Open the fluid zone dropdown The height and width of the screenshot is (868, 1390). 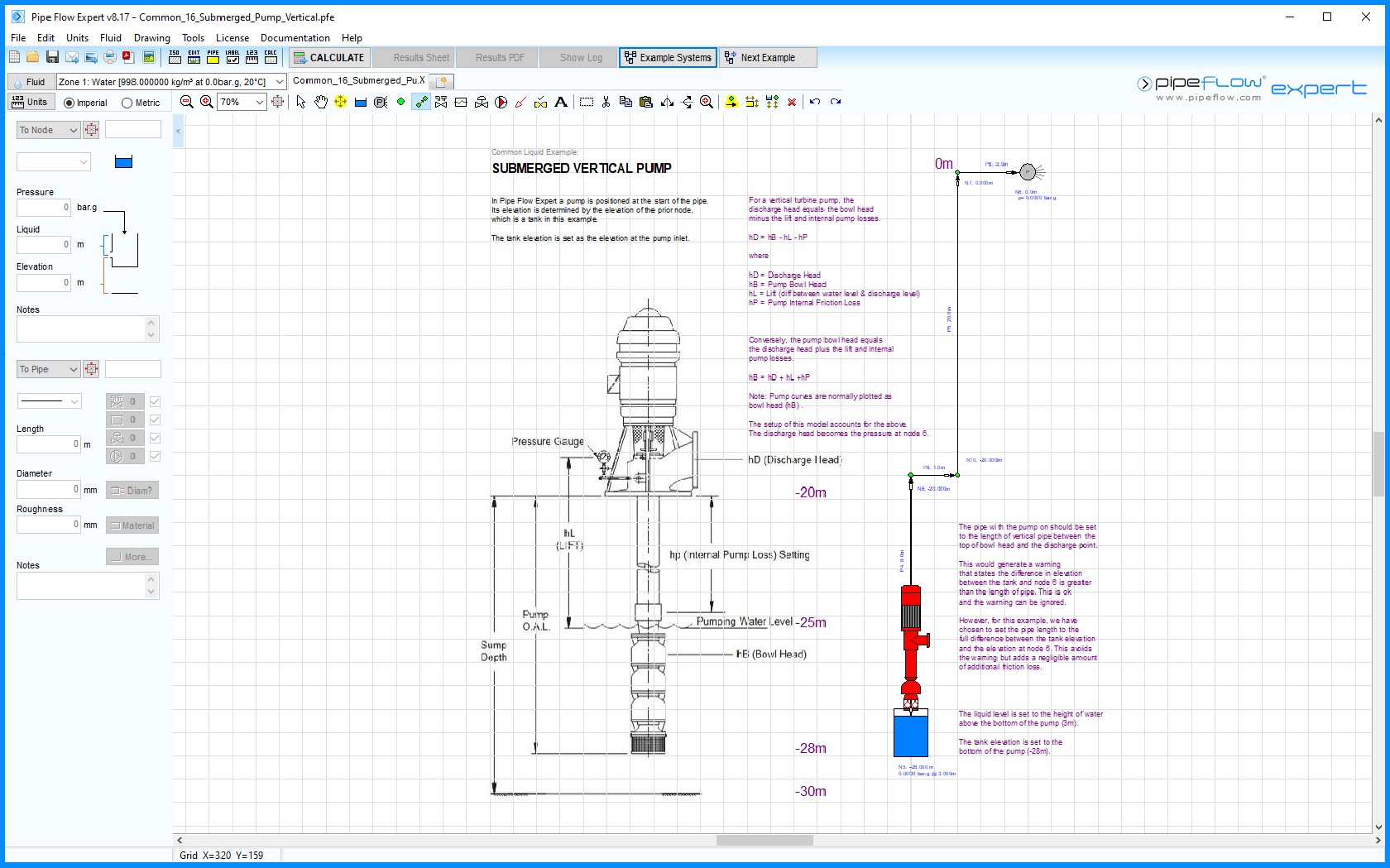point(279,81)
